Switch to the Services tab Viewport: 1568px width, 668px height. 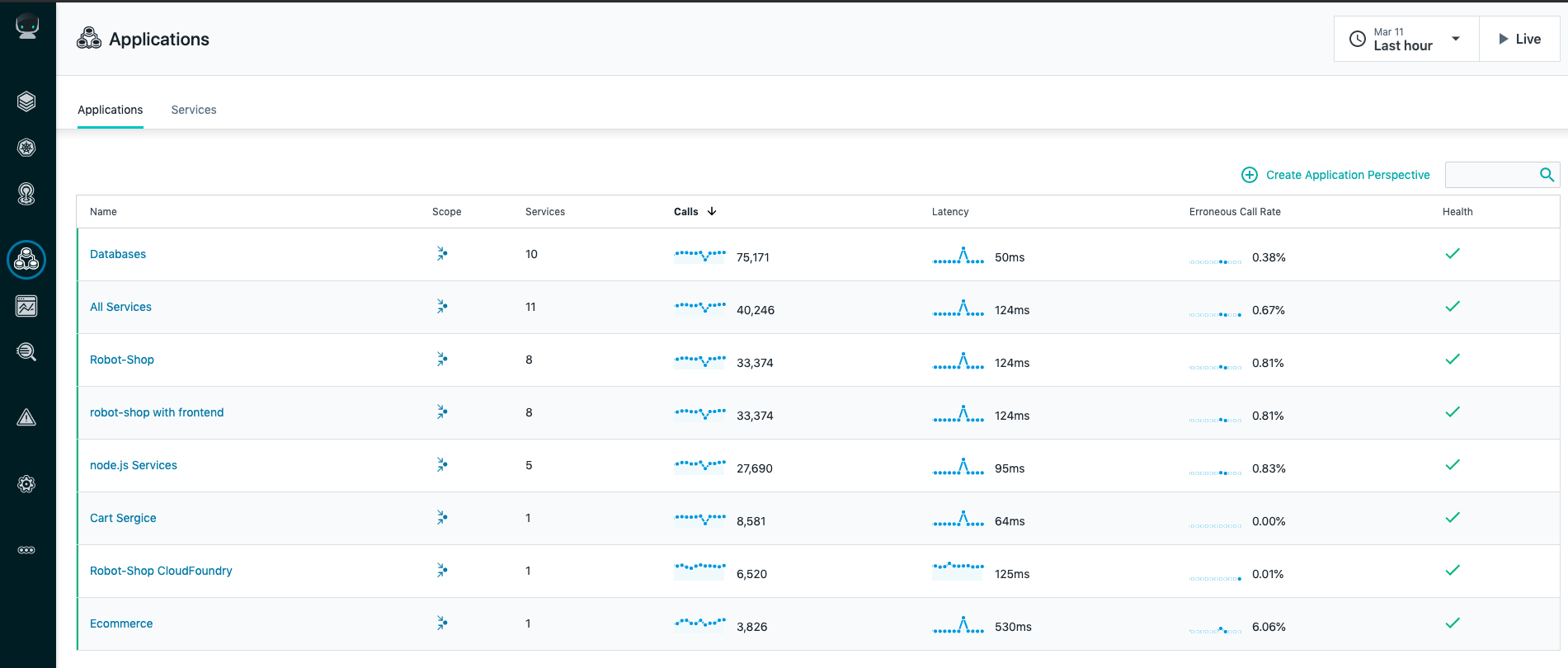tap(194, 110)
